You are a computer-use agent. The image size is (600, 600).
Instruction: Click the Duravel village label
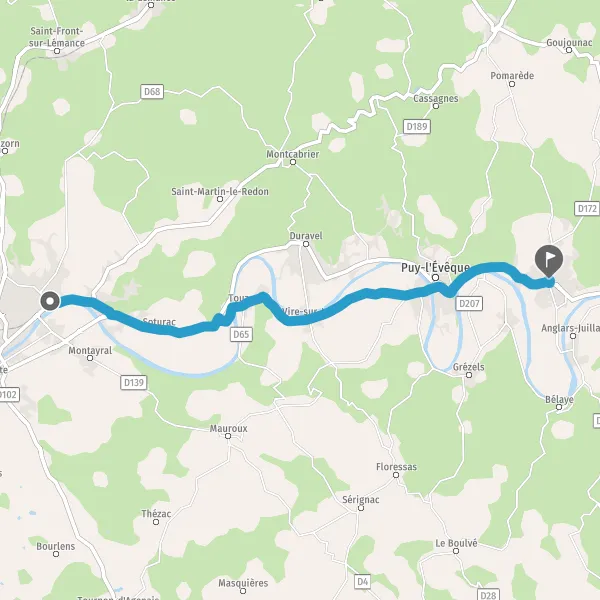click(x=306, y=236)
